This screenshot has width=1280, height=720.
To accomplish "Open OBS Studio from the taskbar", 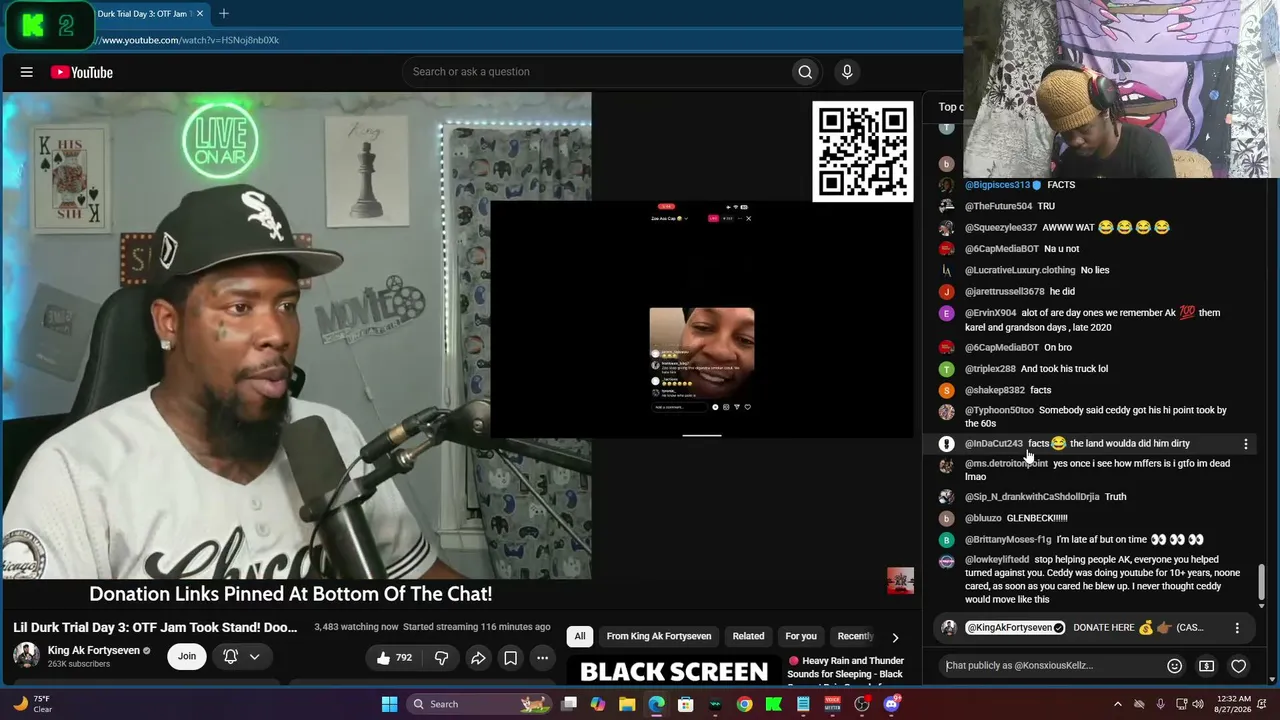I will tap(862, 704).
